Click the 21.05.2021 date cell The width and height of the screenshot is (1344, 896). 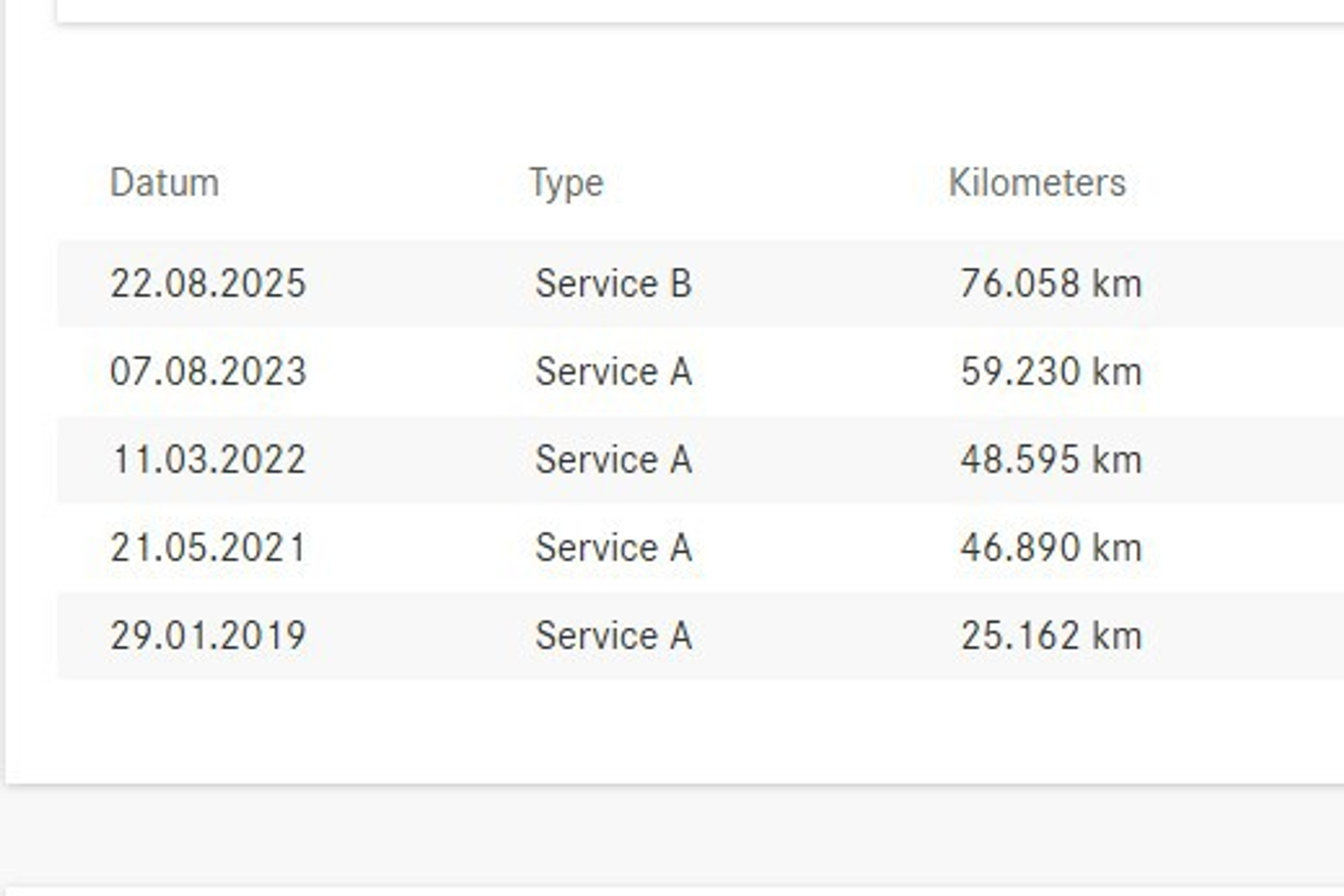coord(208,547)
